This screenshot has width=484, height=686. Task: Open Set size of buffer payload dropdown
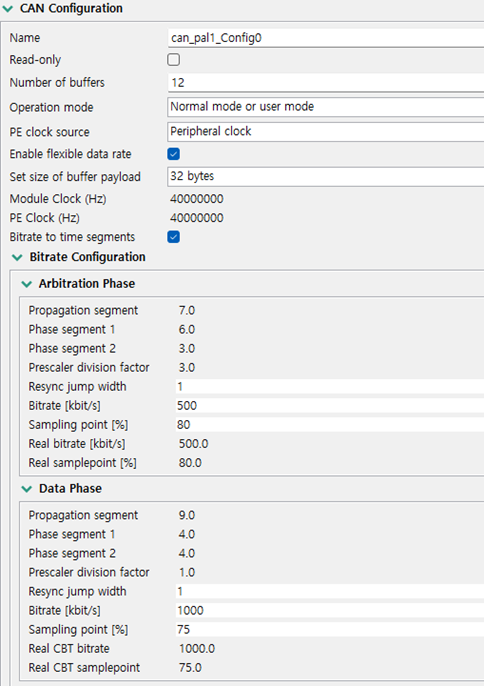click(326, 176)
